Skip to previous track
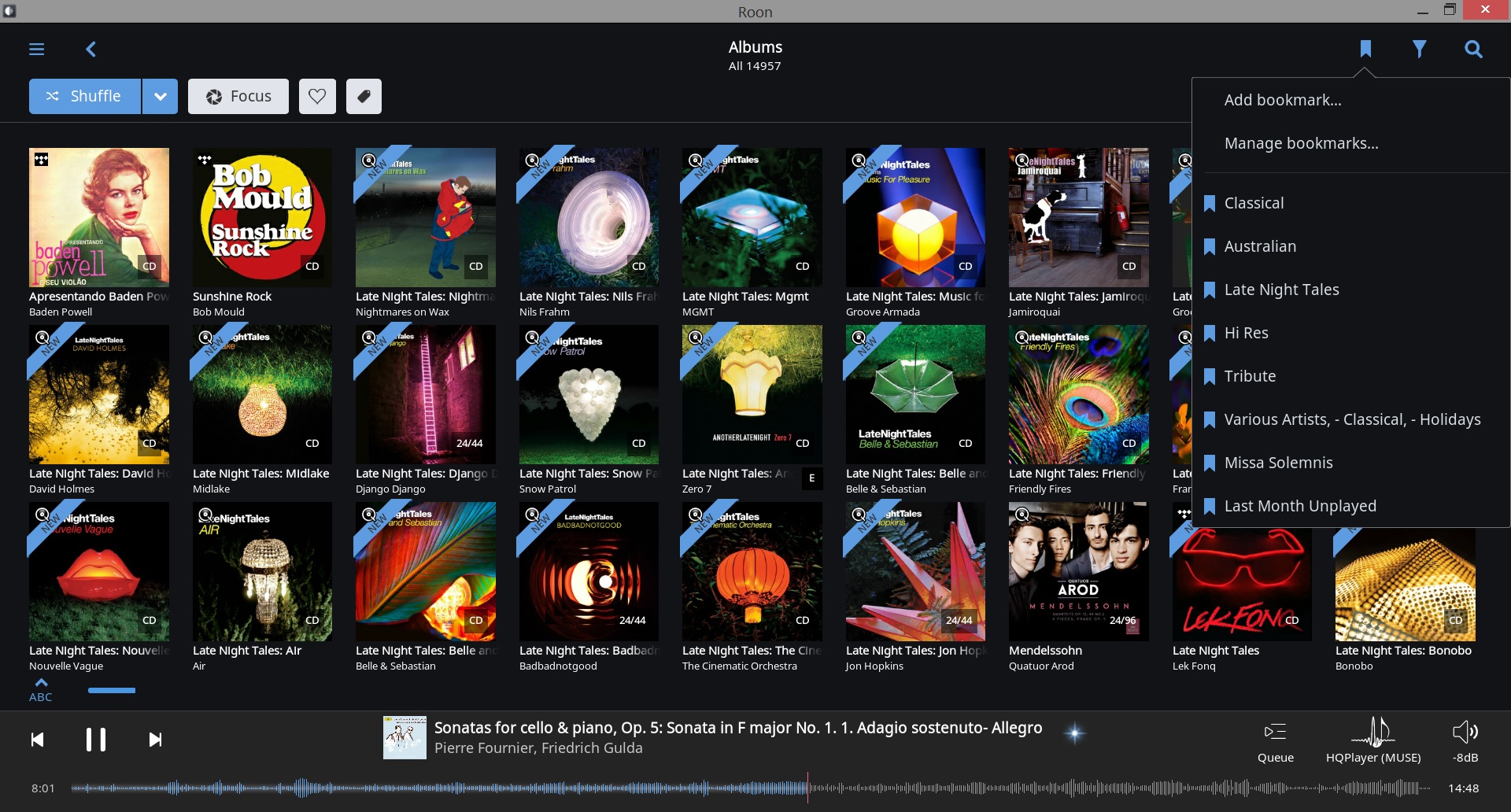 pyautogui.click(x=37, y=740)
